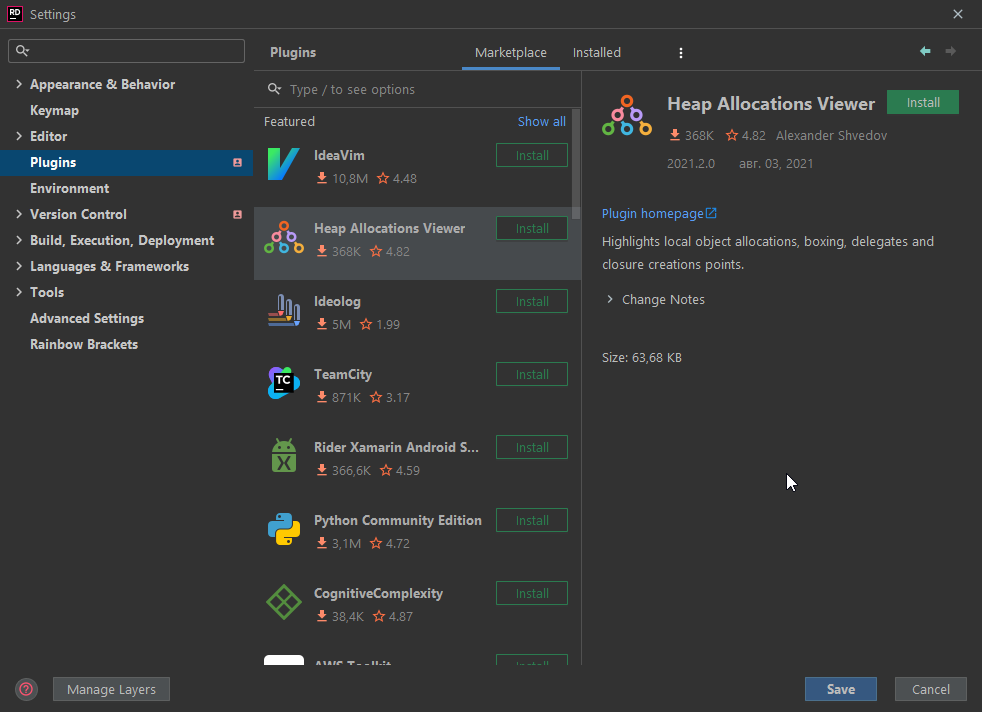Click the IdeaVim download count icon
Viewport: 982px width, 712px height.
click(x=322, y=178)
